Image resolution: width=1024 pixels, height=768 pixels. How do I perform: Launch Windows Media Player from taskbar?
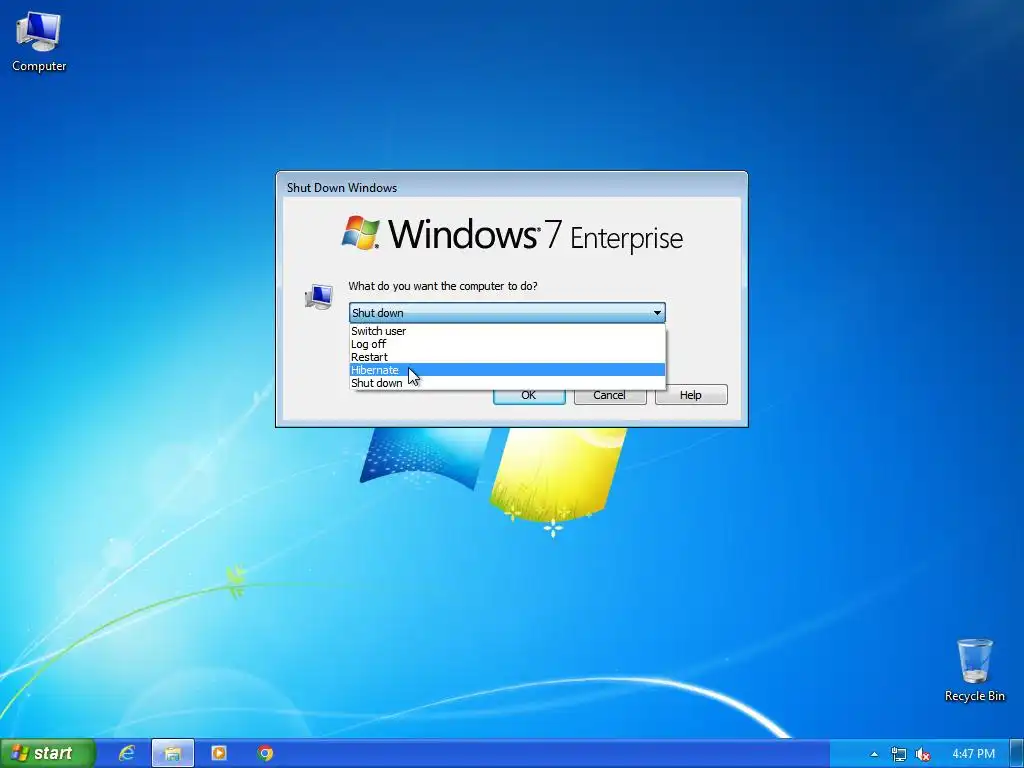click(x=219, y=754)
